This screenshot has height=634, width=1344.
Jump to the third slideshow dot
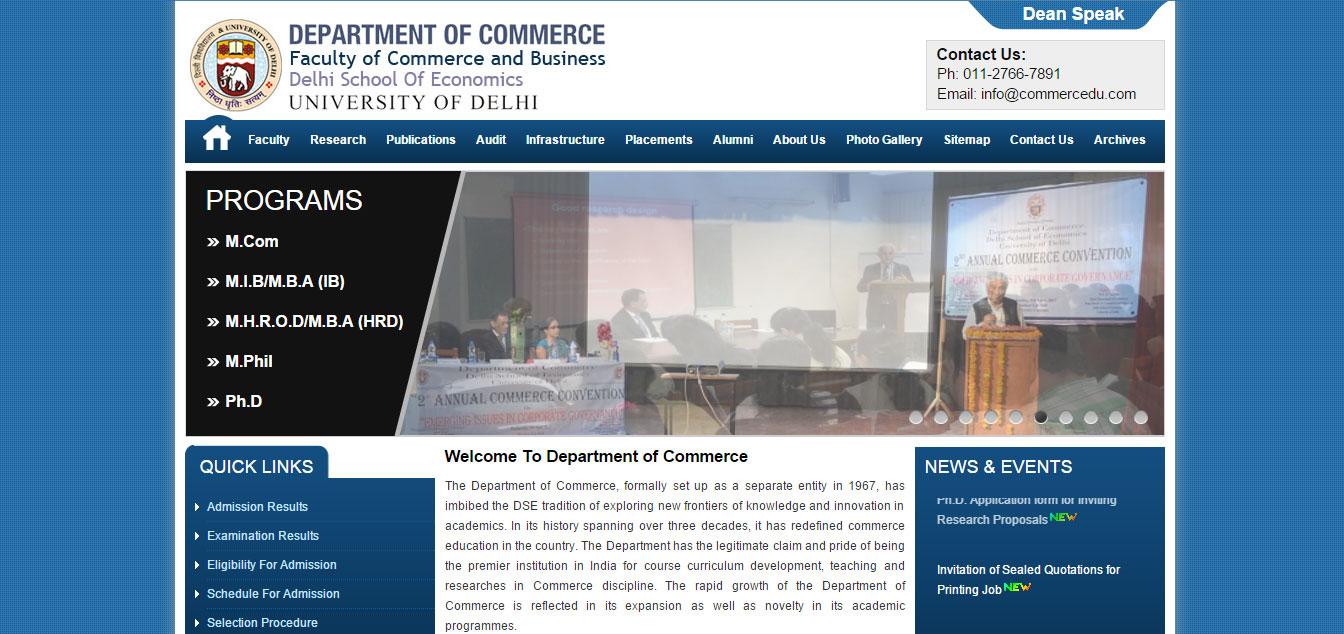point(966,418)
